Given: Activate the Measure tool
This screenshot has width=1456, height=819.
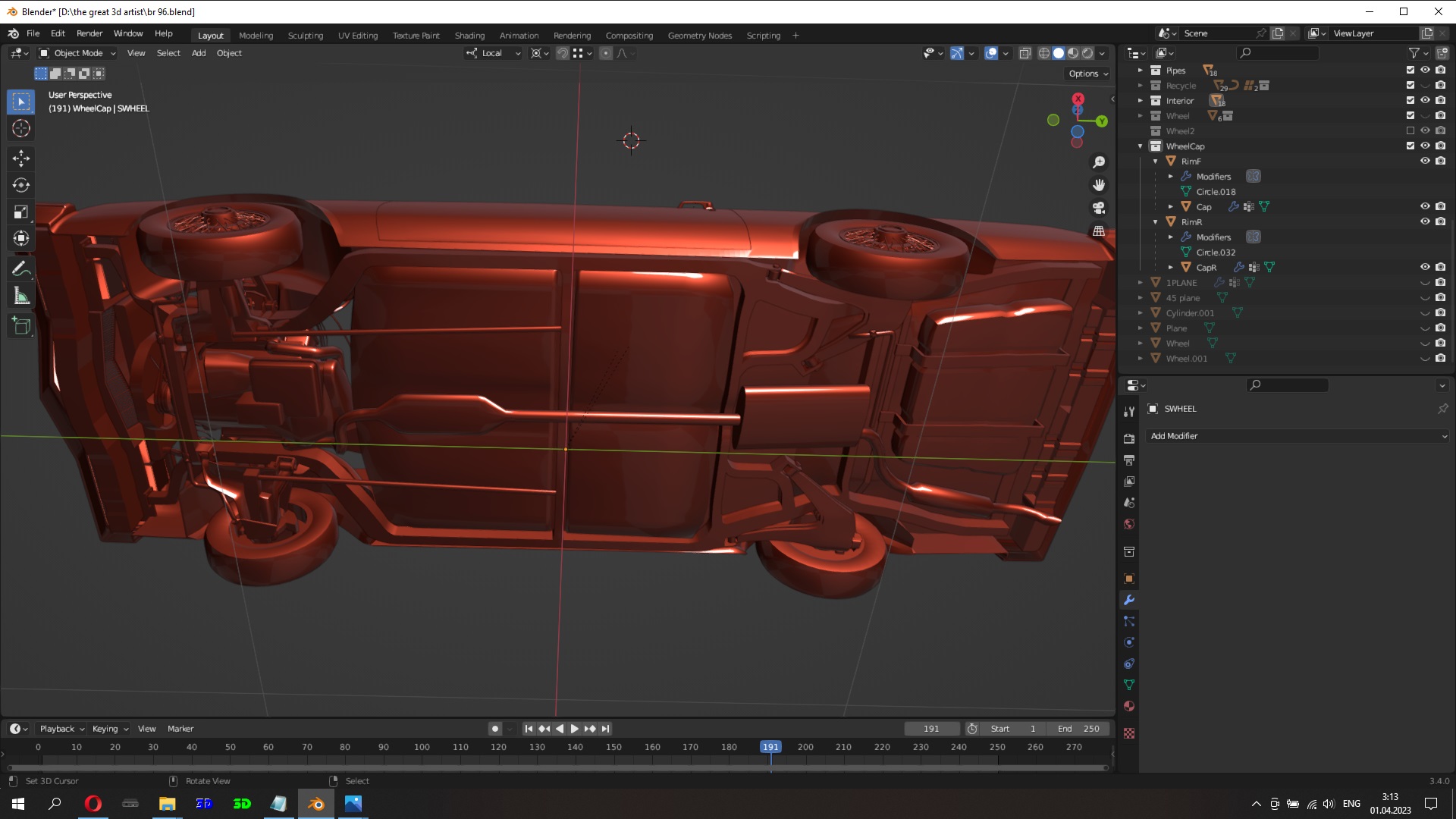Looking at the screenshot, I should pos(21,297).
